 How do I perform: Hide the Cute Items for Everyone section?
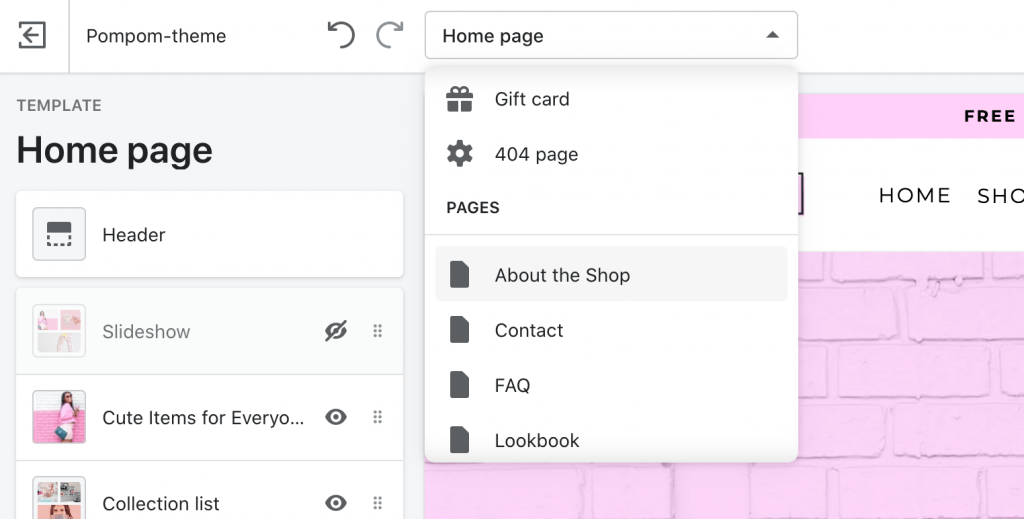(x=336, y=417)
